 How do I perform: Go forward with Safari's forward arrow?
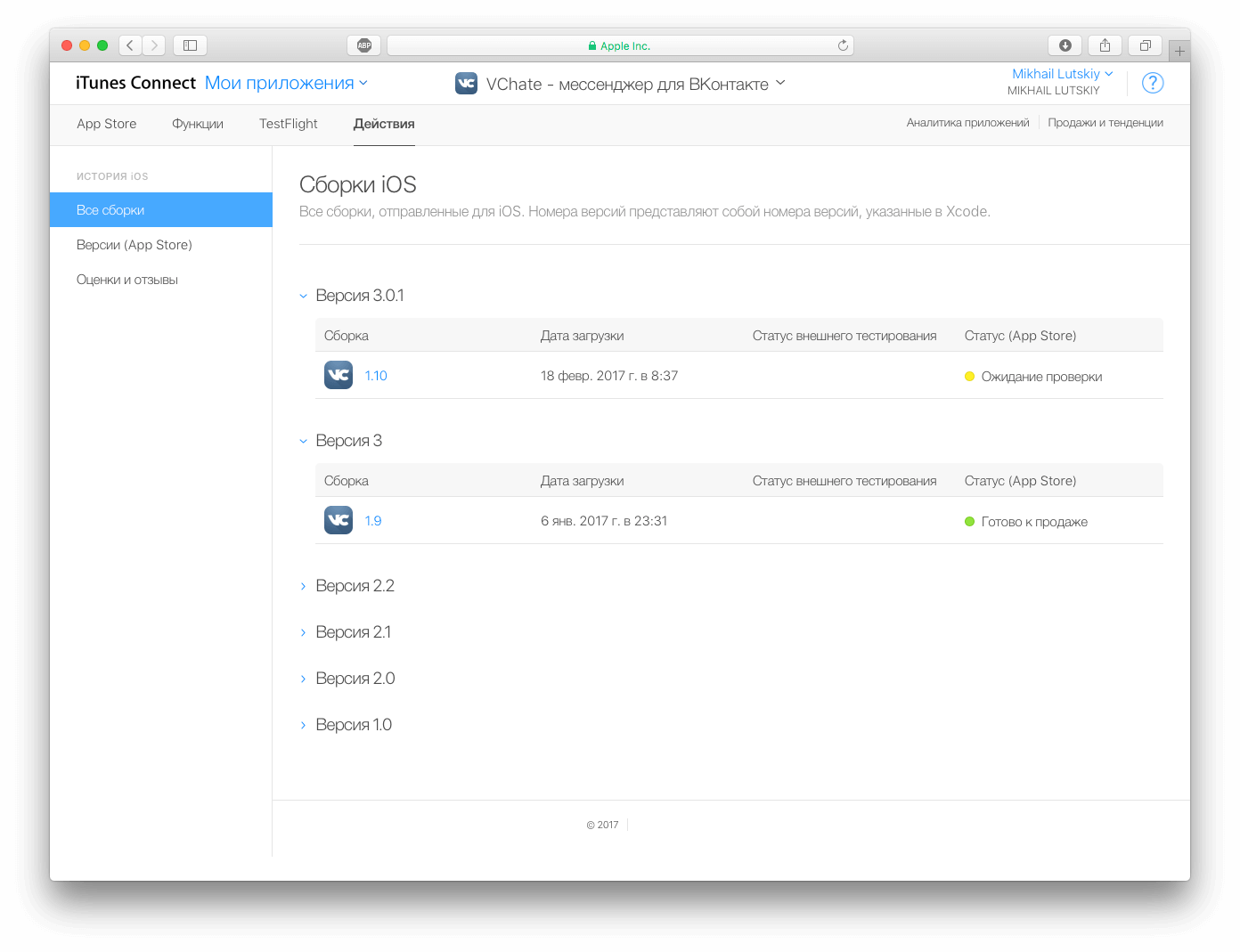coord(154,45)
